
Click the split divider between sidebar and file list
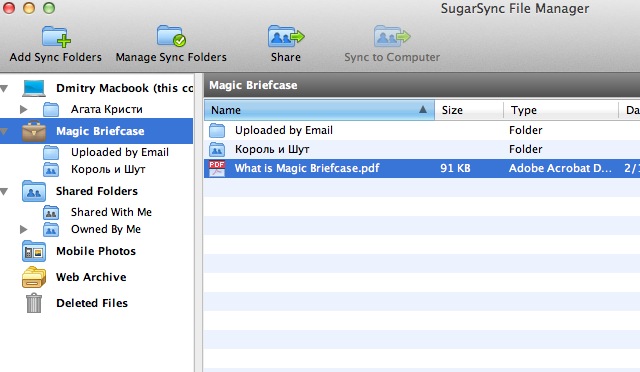tap(198, 223)
